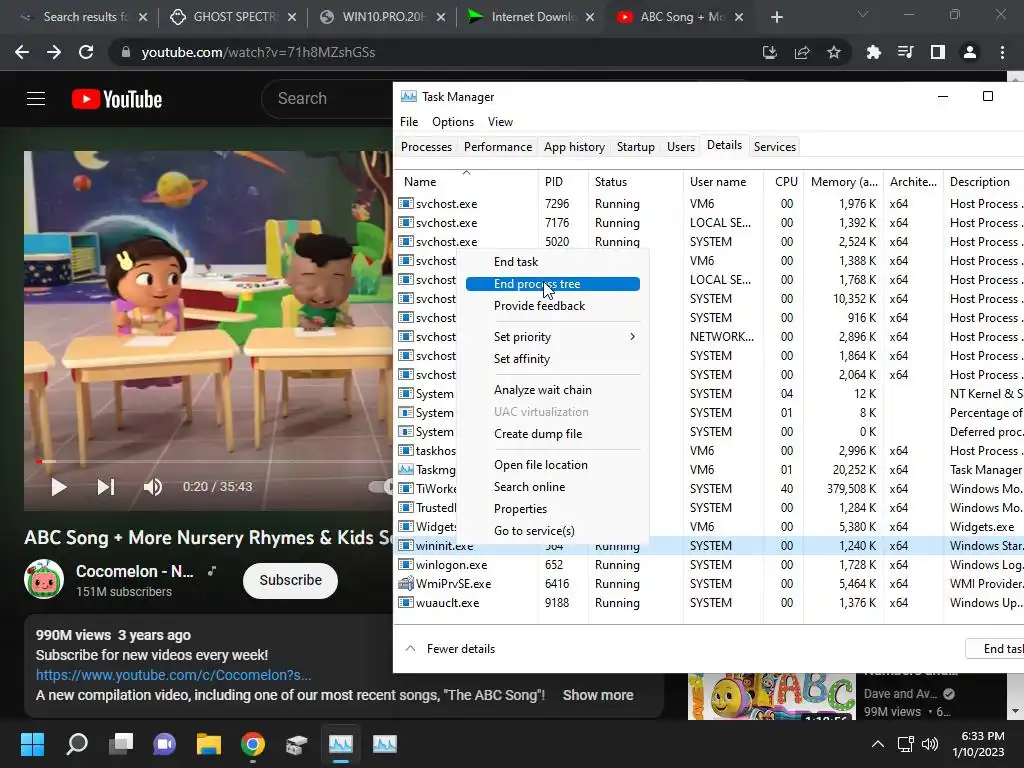This screenshot has height=768, width=1024.
Task: Play the Cocomelon video
Action: 59,487
